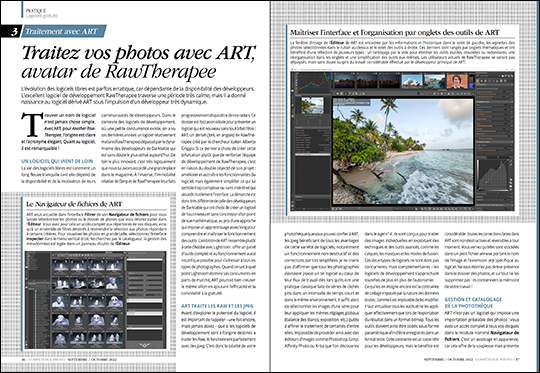
Task: Collapse the tone curve section header
Action: coord(495,157)
